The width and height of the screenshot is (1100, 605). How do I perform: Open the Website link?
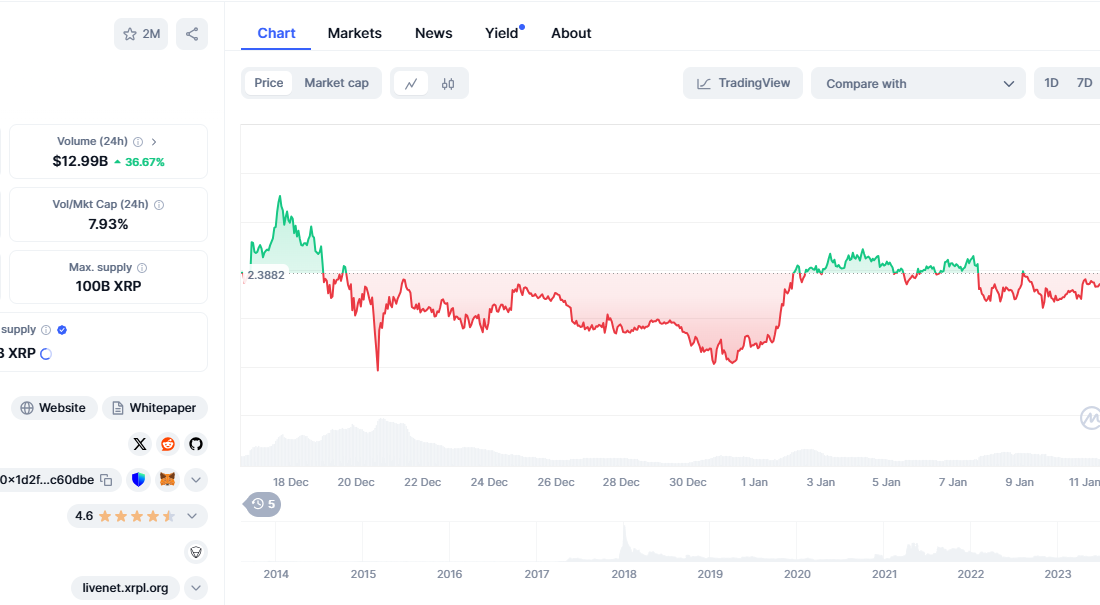click(54, 408)
